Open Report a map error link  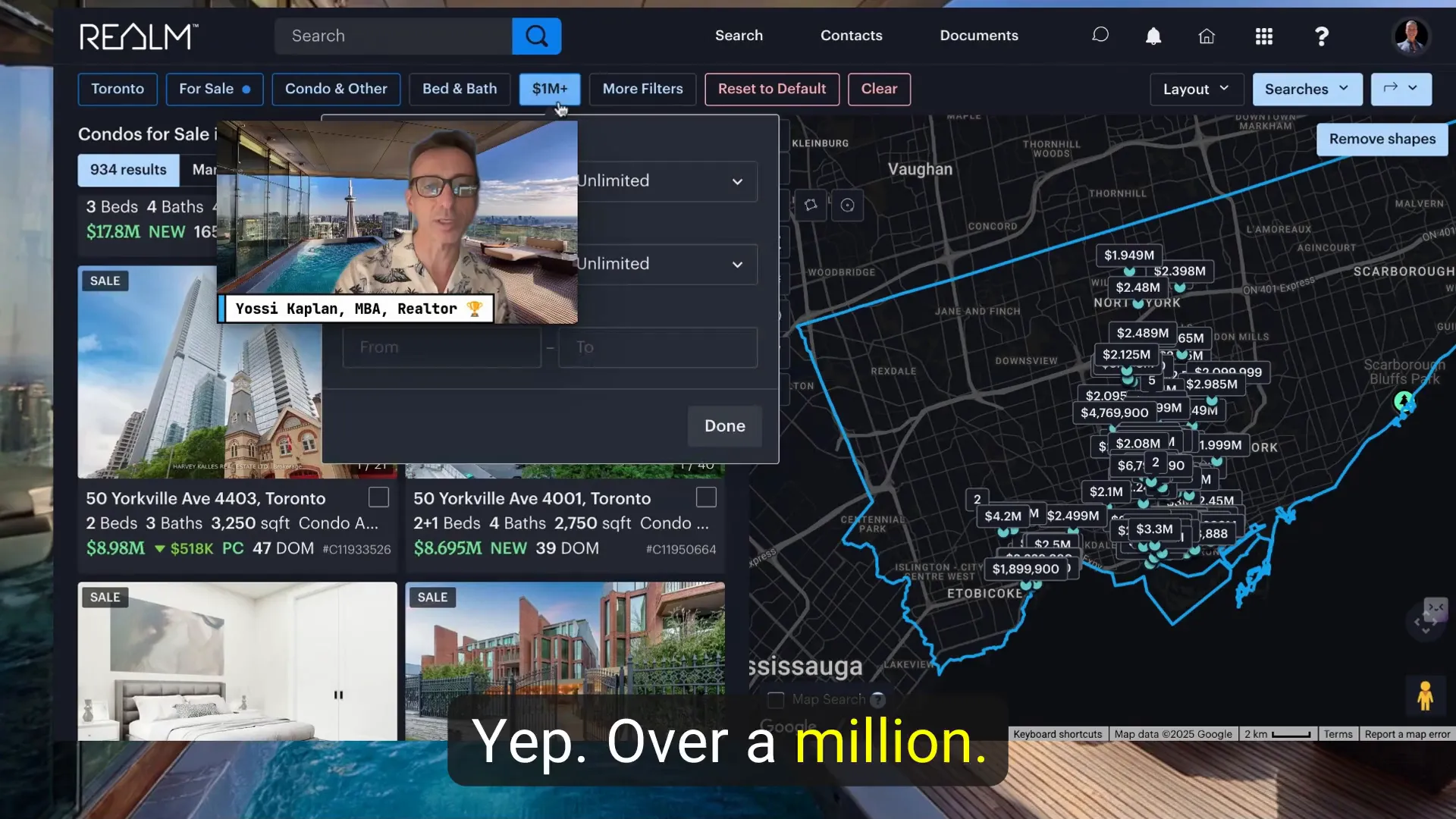[1407, 734]
